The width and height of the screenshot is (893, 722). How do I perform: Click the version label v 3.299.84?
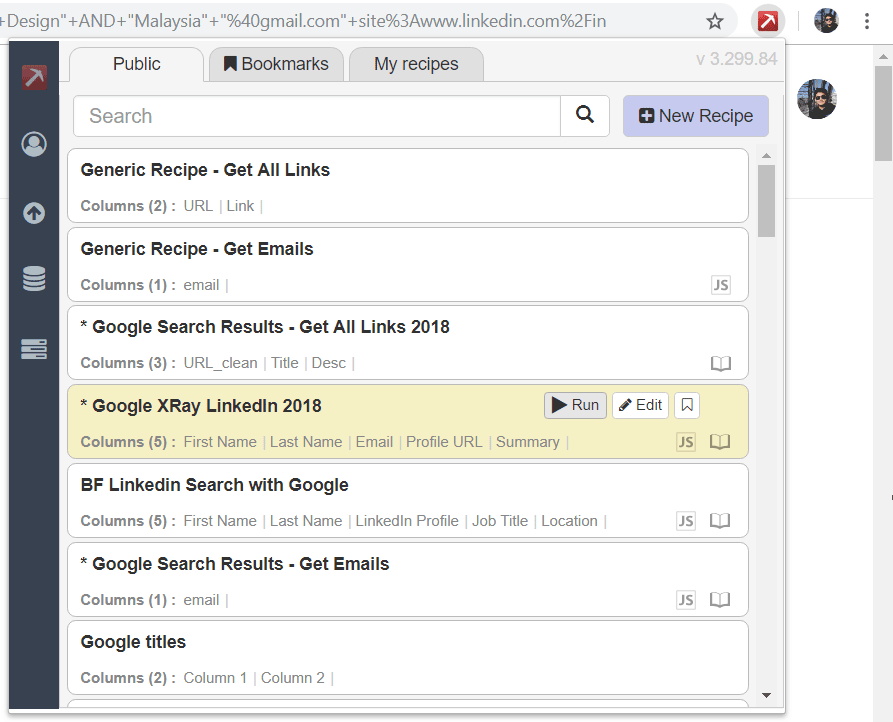[736, 59]
